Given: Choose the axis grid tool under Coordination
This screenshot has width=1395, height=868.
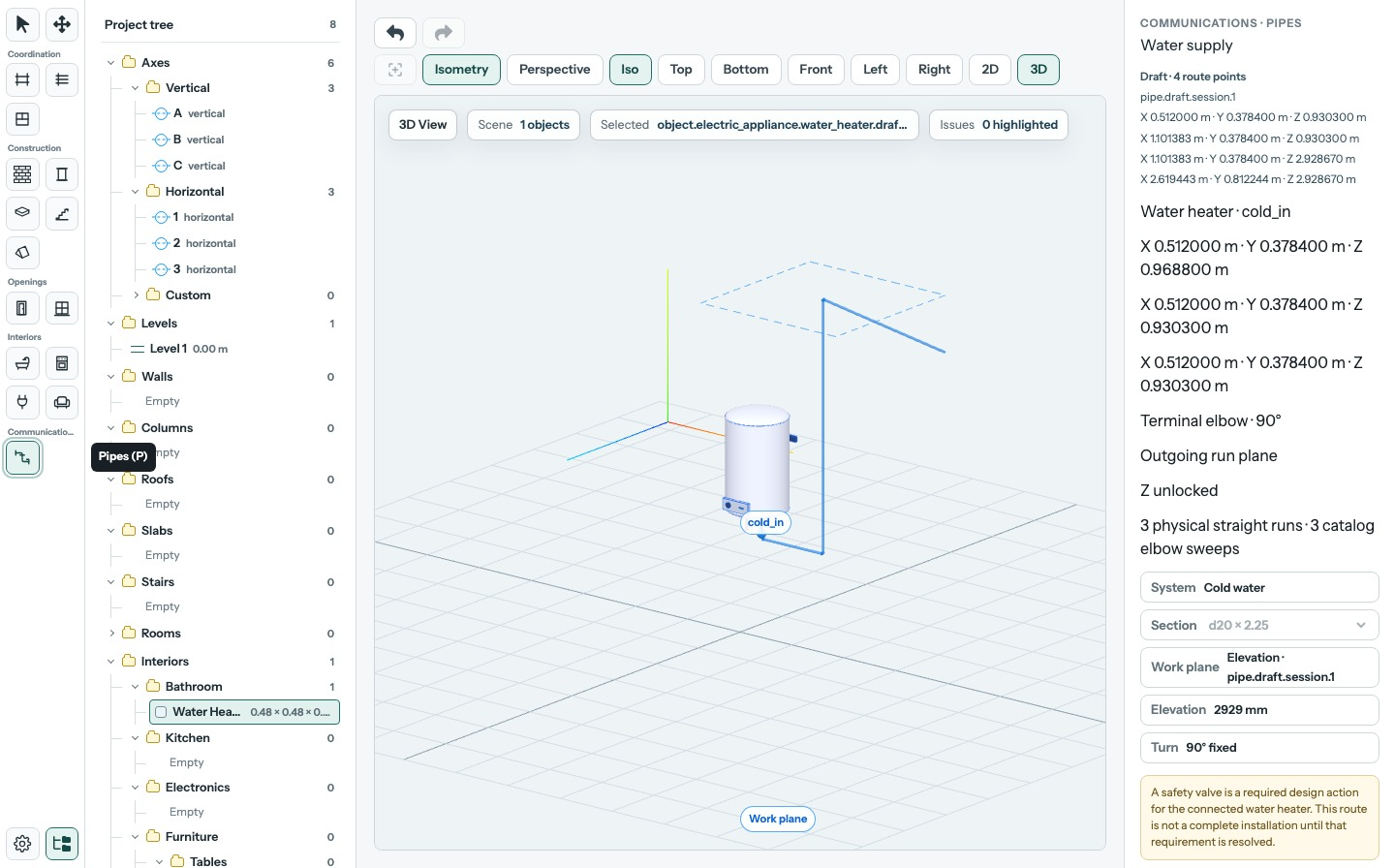Looking at the screenshot, I should click(22, 79).
